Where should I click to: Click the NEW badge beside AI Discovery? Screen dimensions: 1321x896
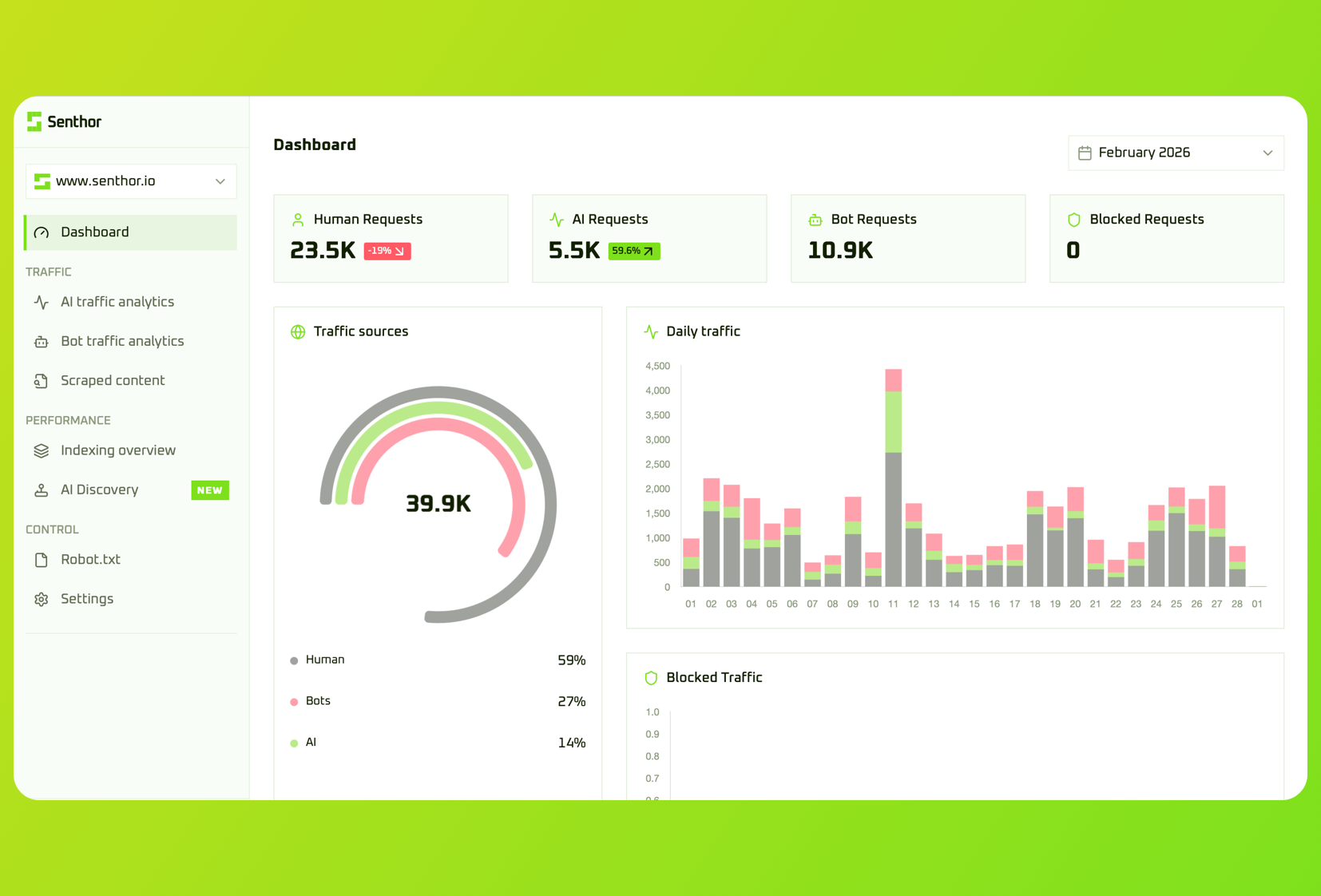[x=210, y=490]
